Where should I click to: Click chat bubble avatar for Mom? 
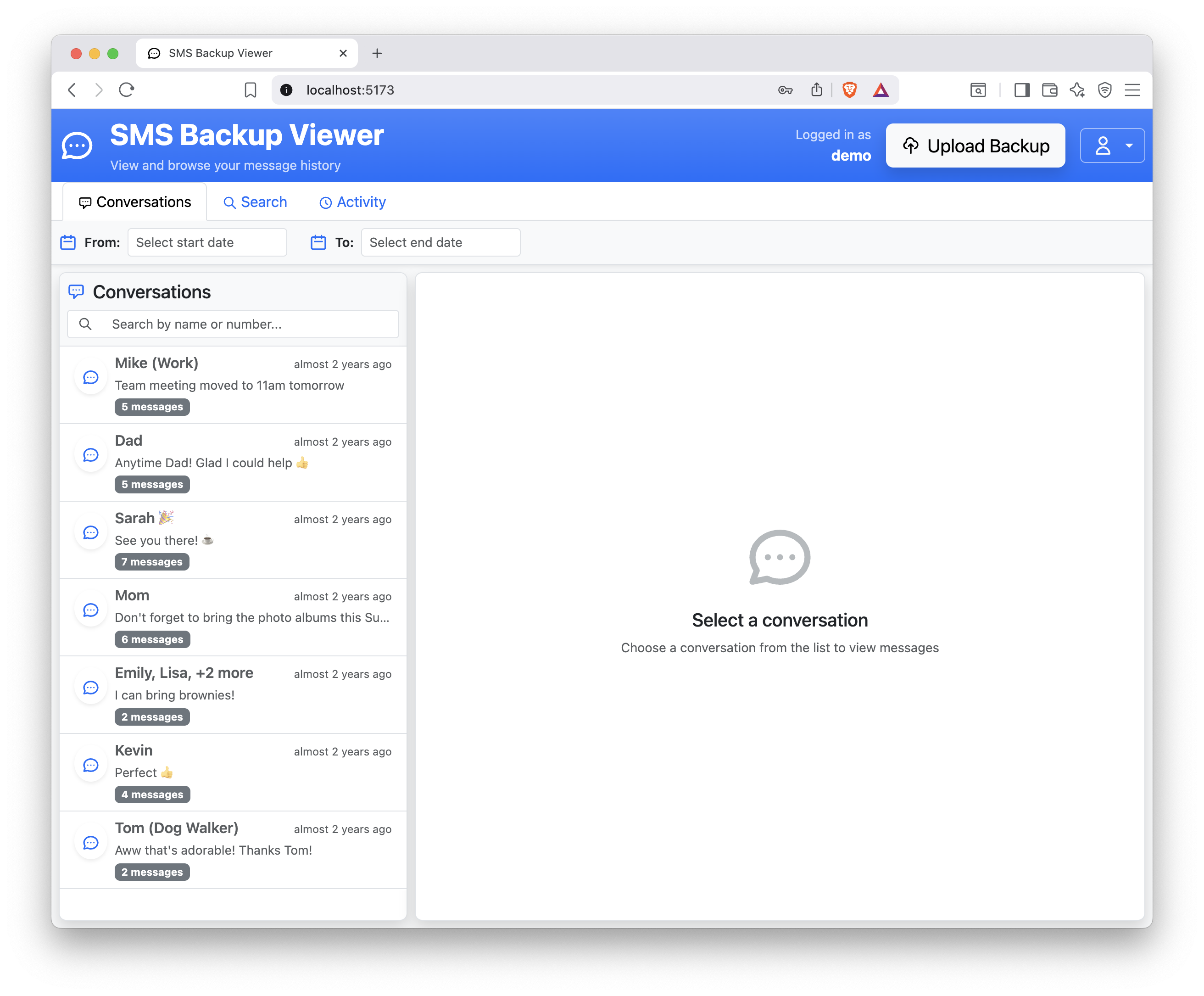90,610
